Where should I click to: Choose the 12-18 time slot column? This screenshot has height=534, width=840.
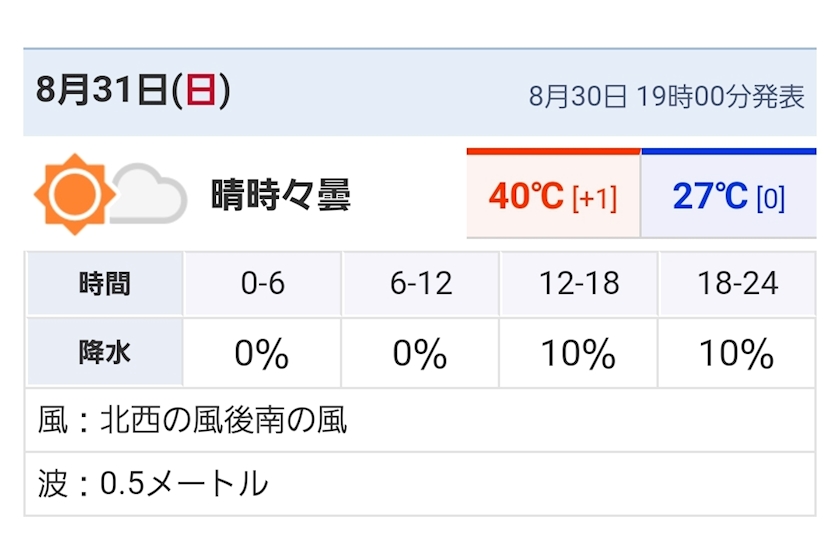[578, 284]
